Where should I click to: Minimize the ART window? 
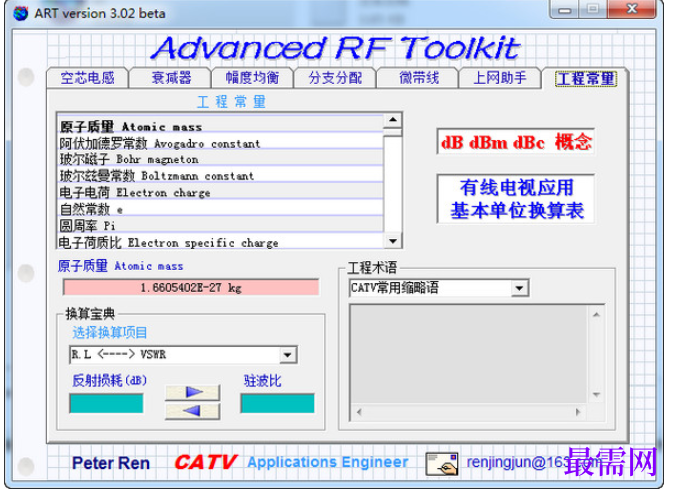[565, 9]
